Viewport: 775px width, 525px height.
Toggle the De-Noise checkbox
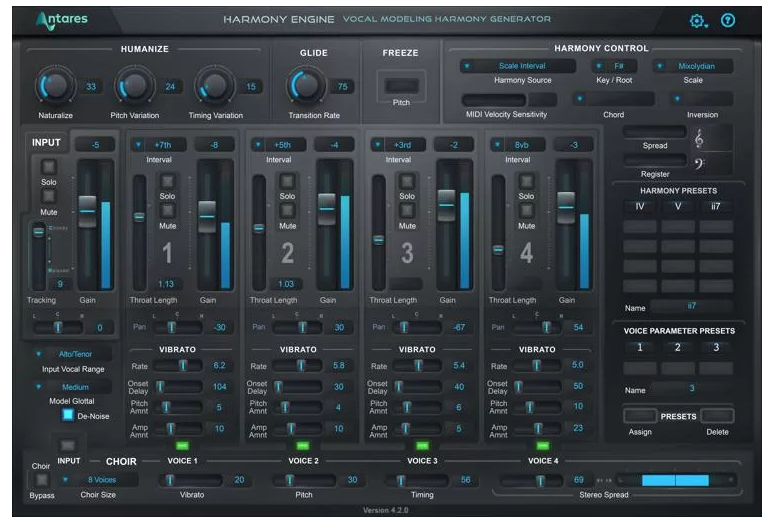point(68,414)
